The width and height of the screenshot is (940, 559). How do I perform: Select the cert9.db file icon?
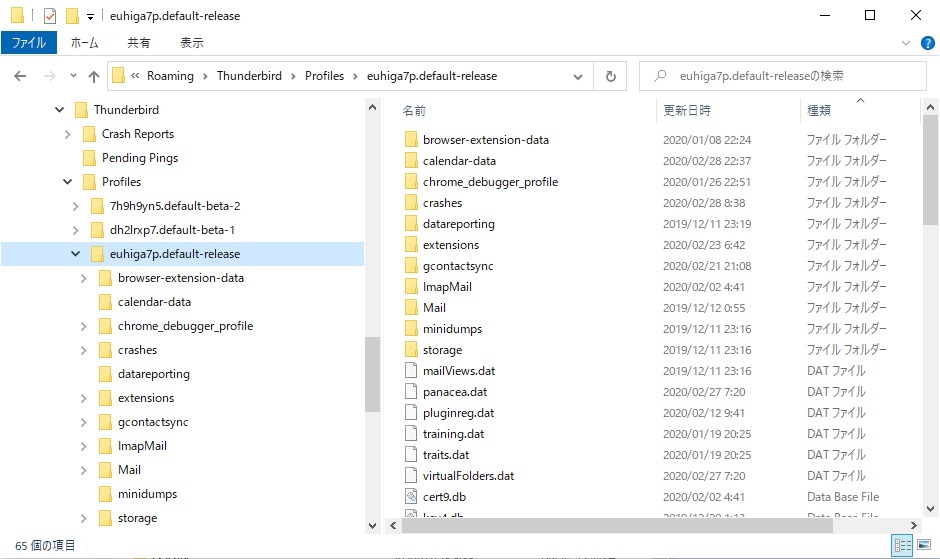click(411, 497)
